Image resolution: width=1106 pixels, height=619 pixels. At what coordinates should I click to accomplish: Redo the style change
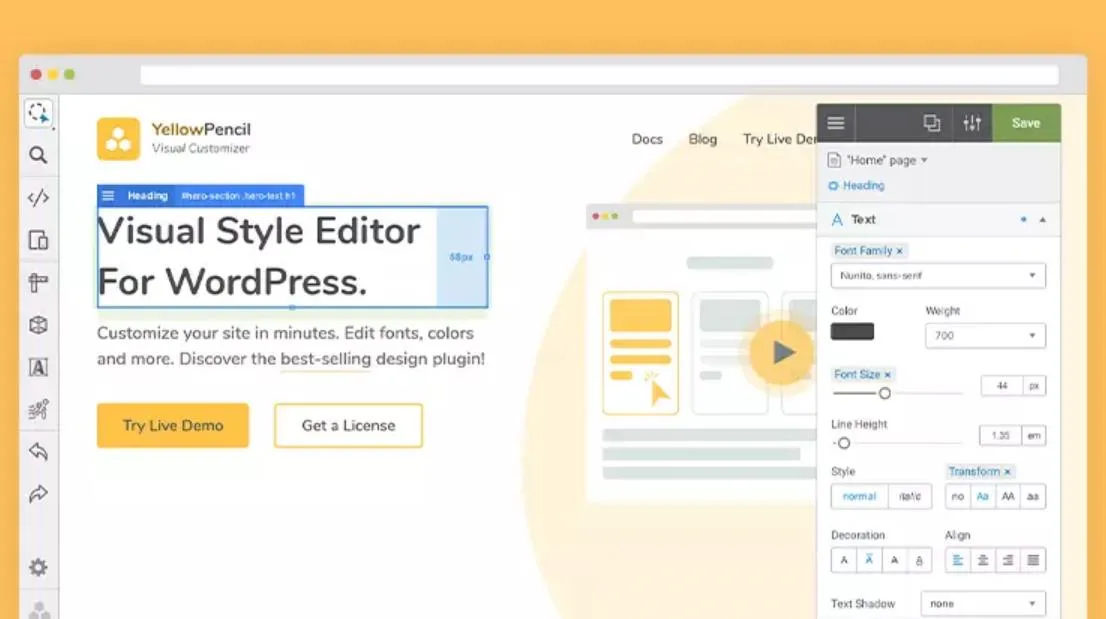coord(39,494)
